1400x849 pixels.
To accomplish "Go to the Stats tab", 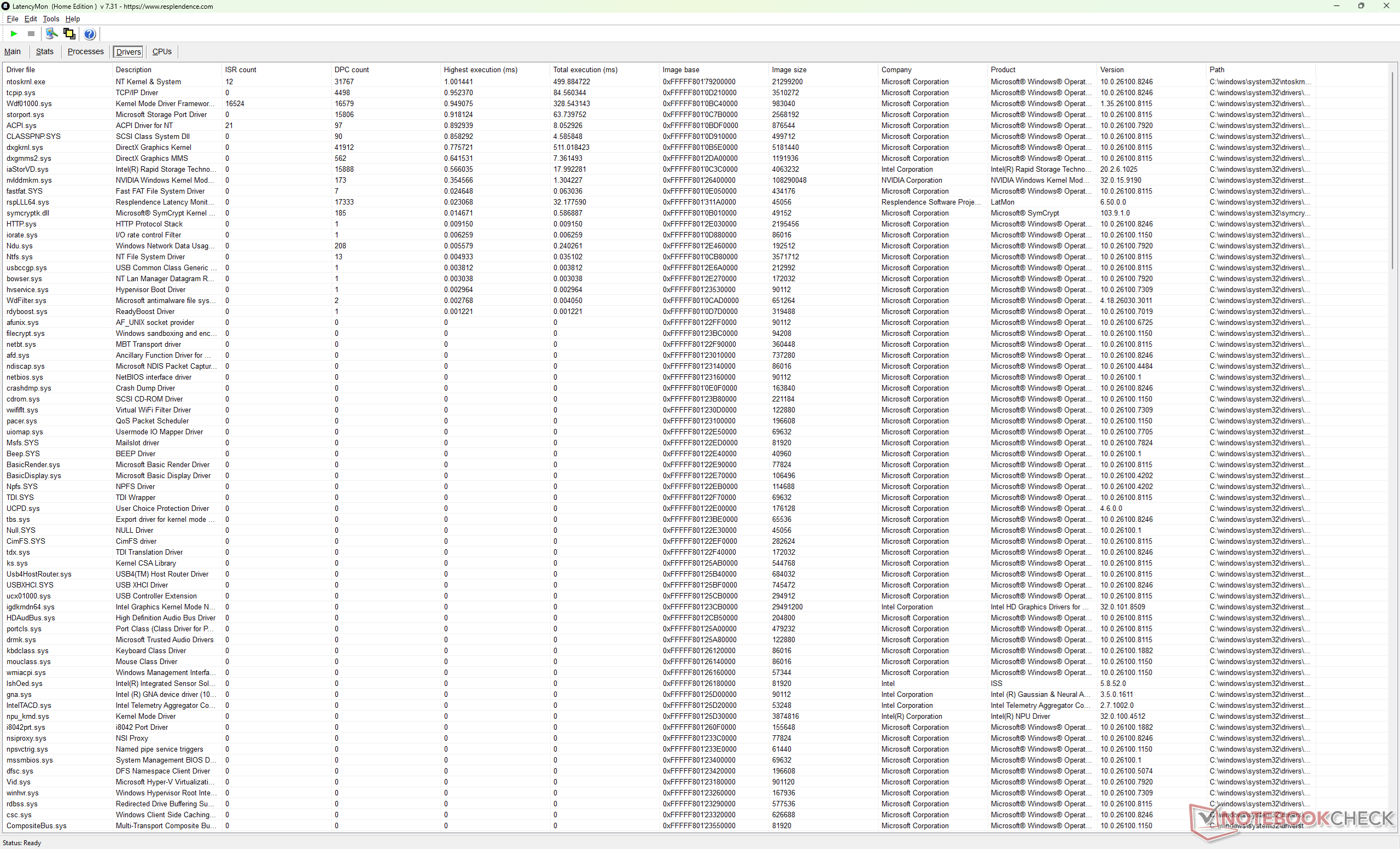I will tap(44, 52).
